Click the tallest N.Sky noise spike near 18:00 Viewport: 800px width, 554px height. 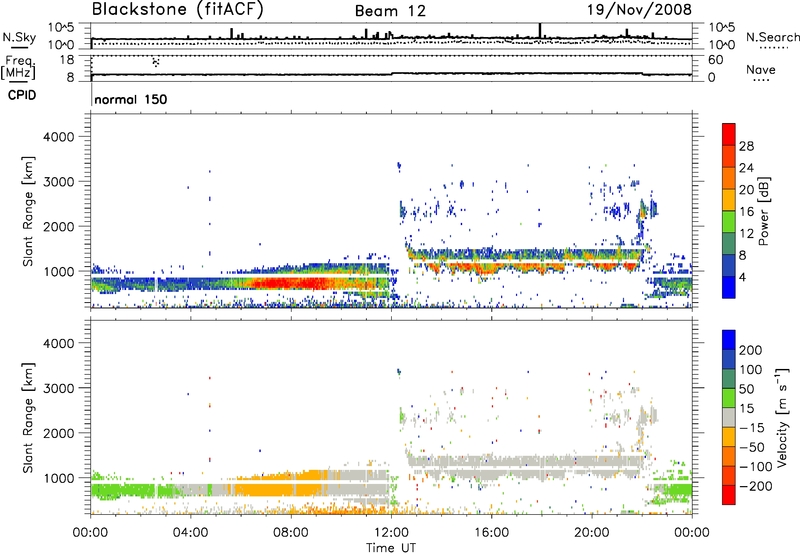coord(540,31)
